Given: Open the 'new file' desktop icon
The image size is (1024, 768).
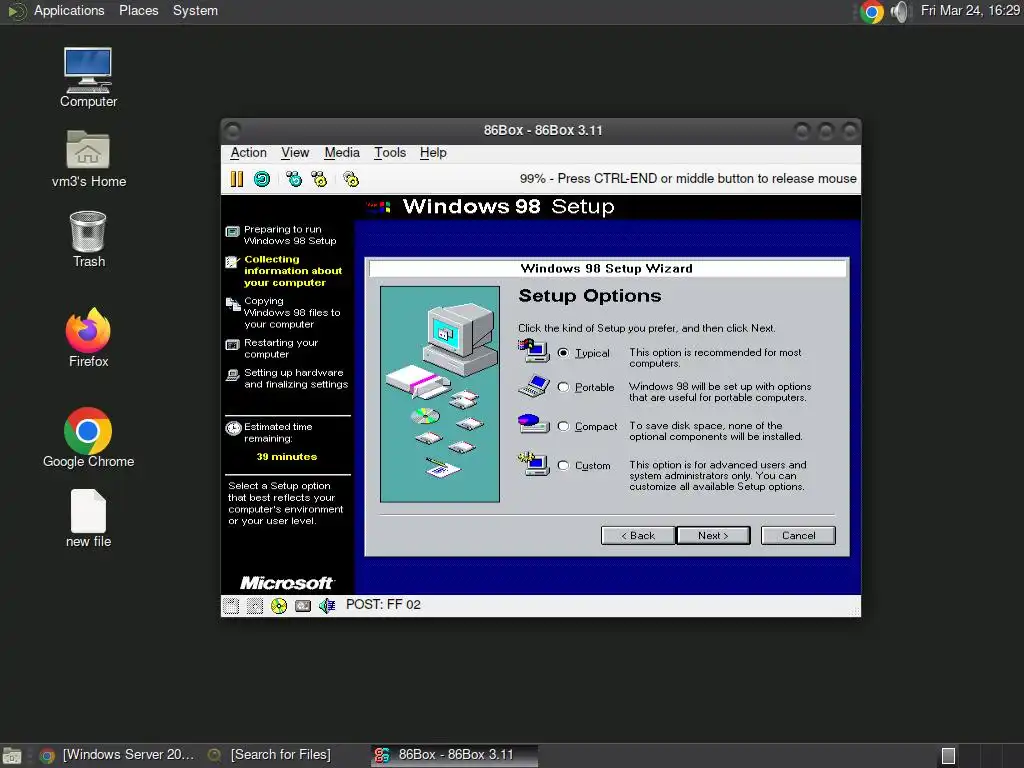Looking at the screenshot, I should coord(88,519).
